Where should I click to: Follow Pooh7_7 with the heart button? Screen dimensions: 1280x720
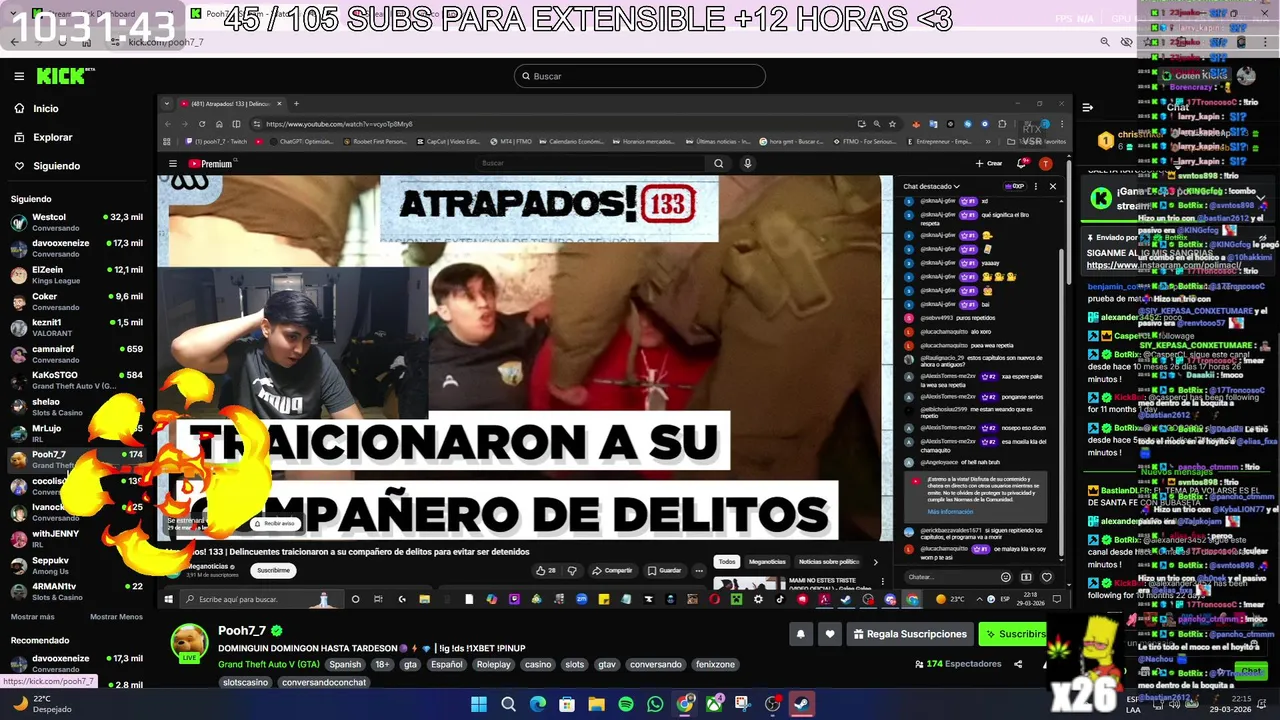pyautogui.click(x=829, y=634)
